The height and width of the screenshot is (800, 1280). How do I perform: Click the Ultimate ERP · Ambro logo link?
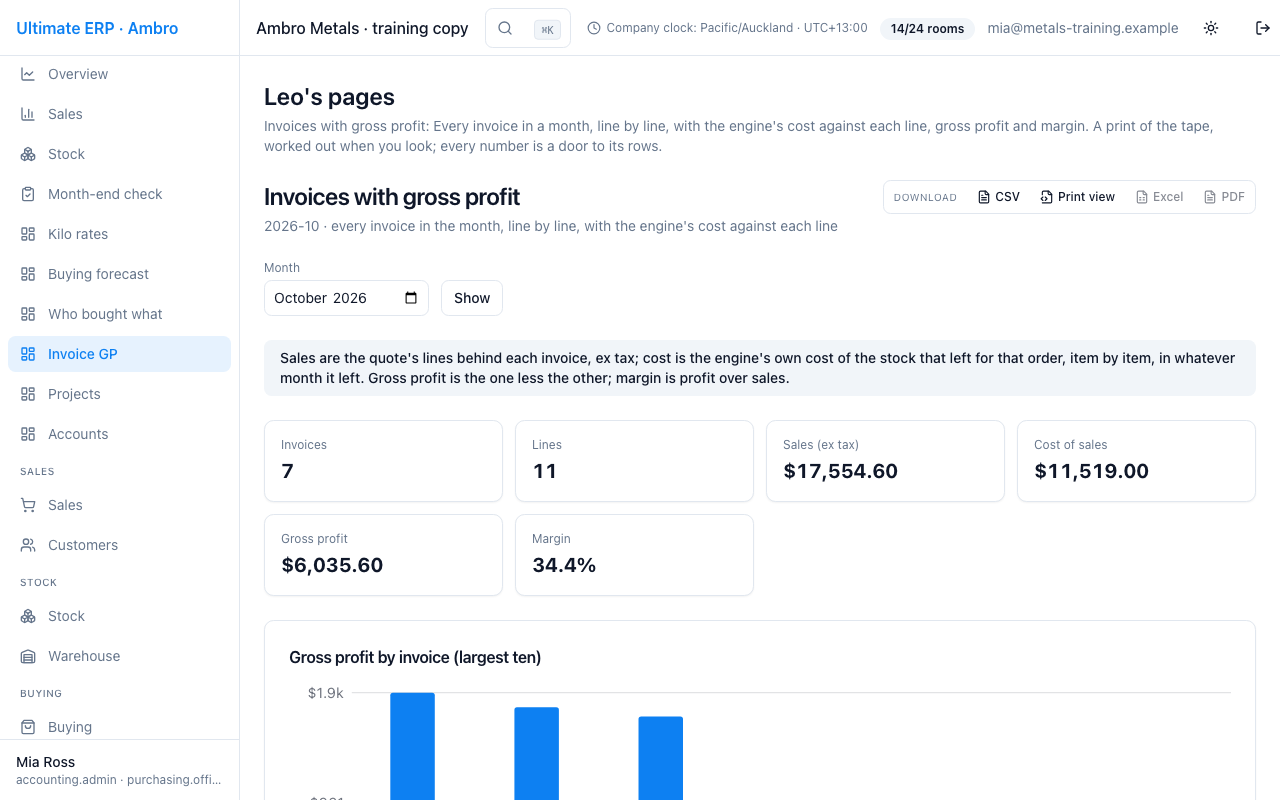point(97,28)
